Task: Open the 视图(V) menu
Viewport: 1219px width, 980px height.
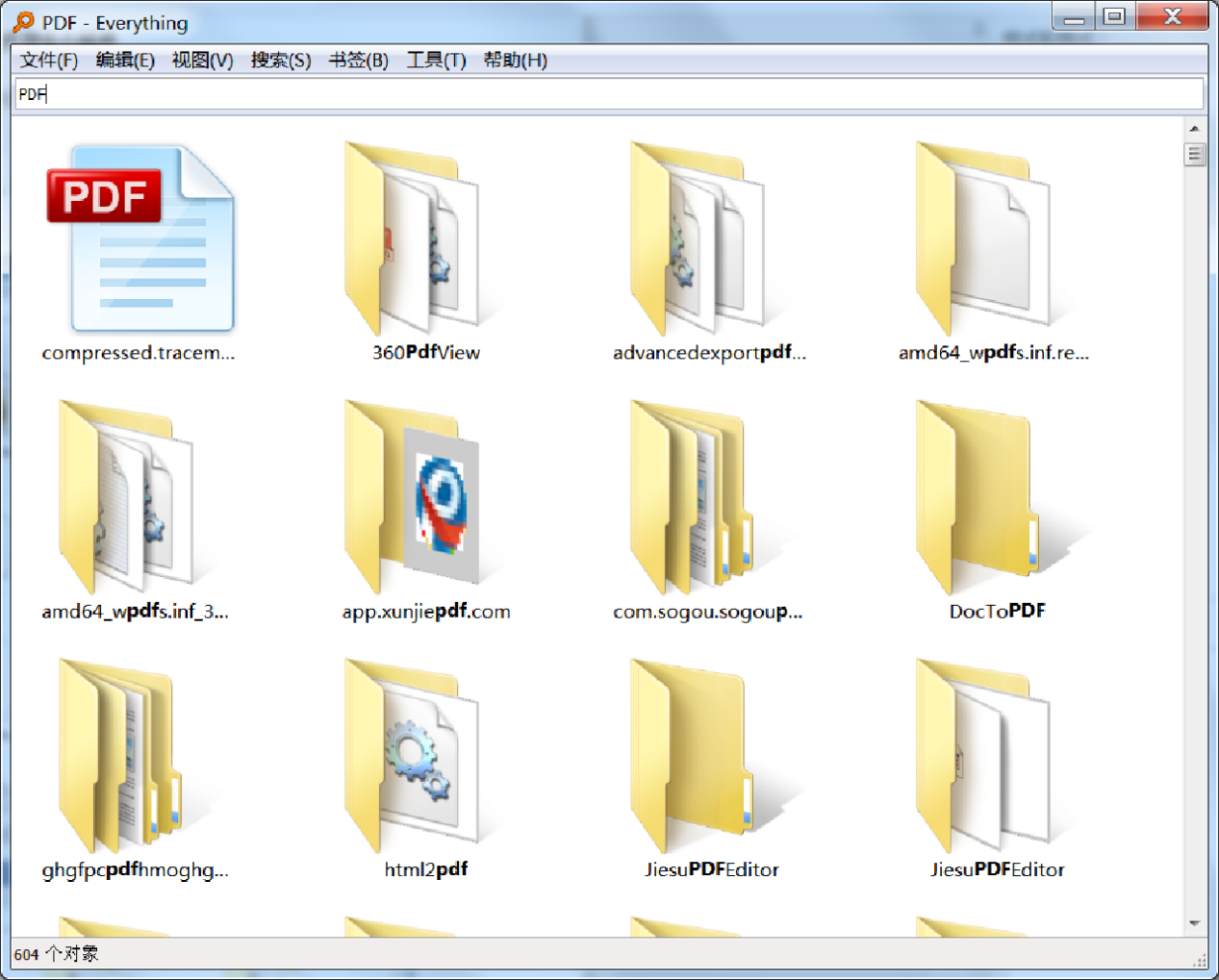Action: pos(203,61)
